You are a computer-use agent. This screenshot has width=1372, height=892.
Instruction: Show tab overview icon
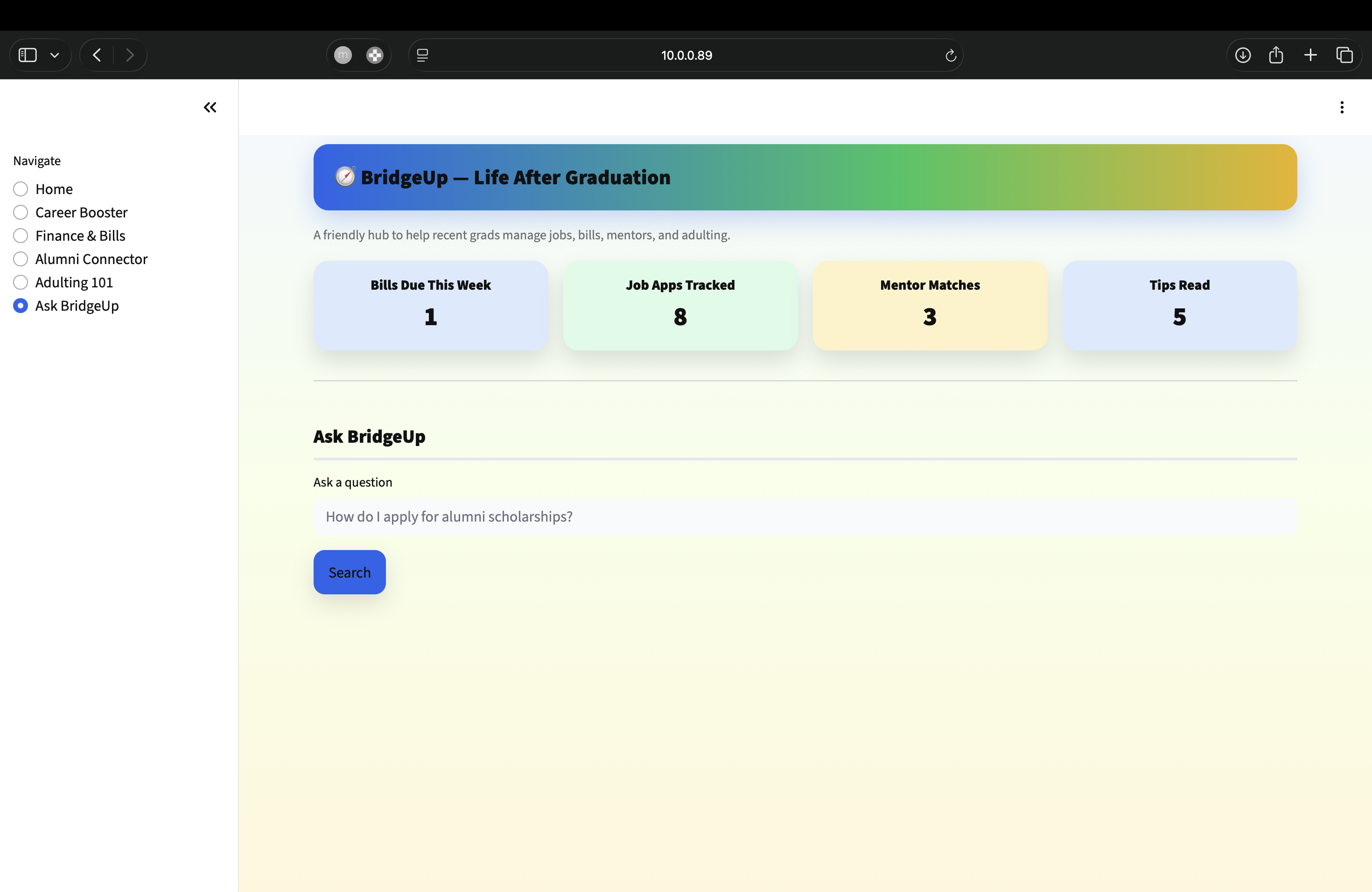click(x=1344, y=56)
